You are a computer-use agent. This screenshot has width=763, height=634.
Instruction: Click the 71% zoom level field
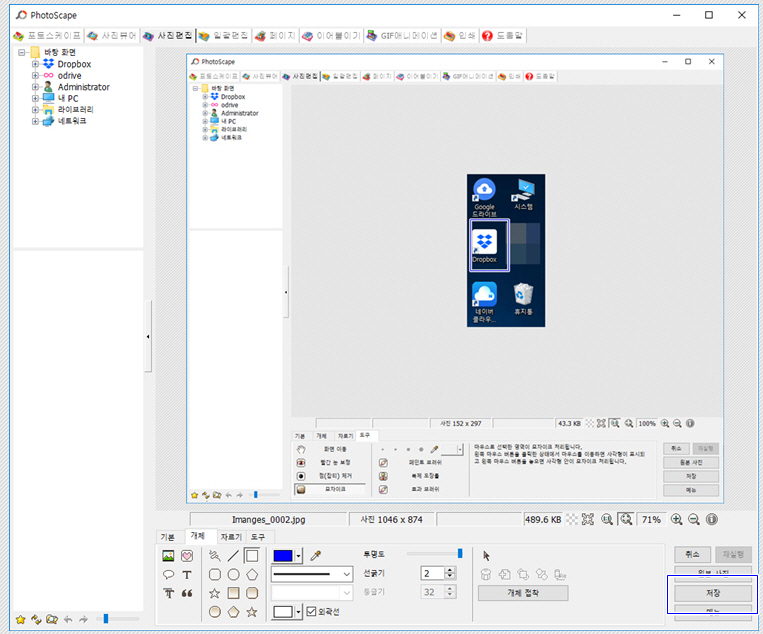(651, 520)
